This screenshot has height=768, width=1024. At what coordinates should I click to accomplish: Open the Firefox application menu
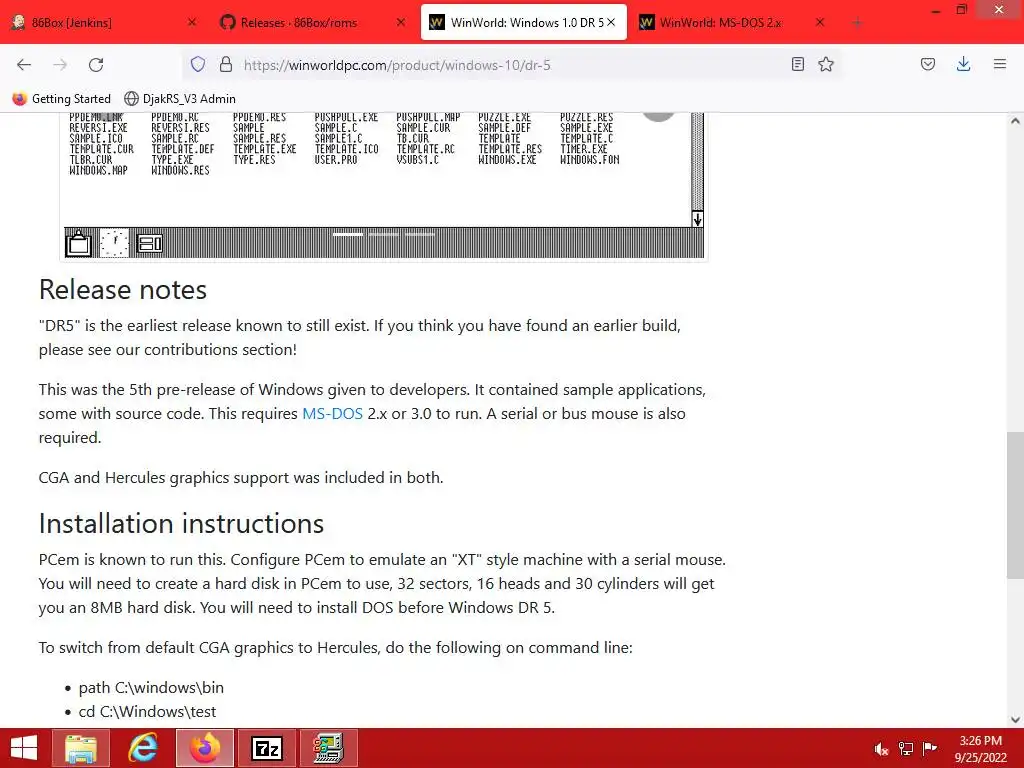tap(1000, 64)
